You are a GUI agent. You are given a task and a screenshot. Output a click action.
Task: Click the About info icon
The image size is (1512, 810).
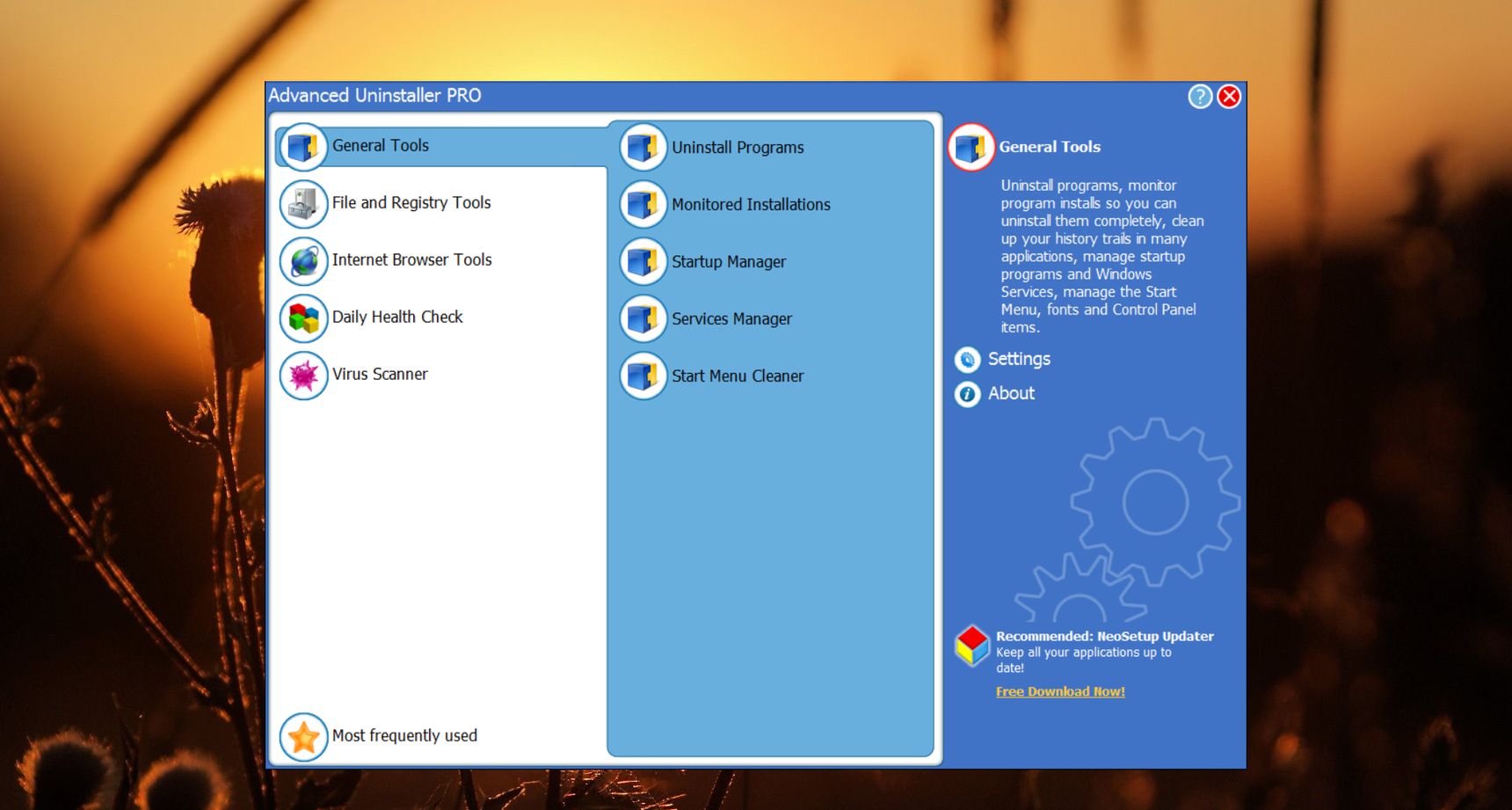967,394
